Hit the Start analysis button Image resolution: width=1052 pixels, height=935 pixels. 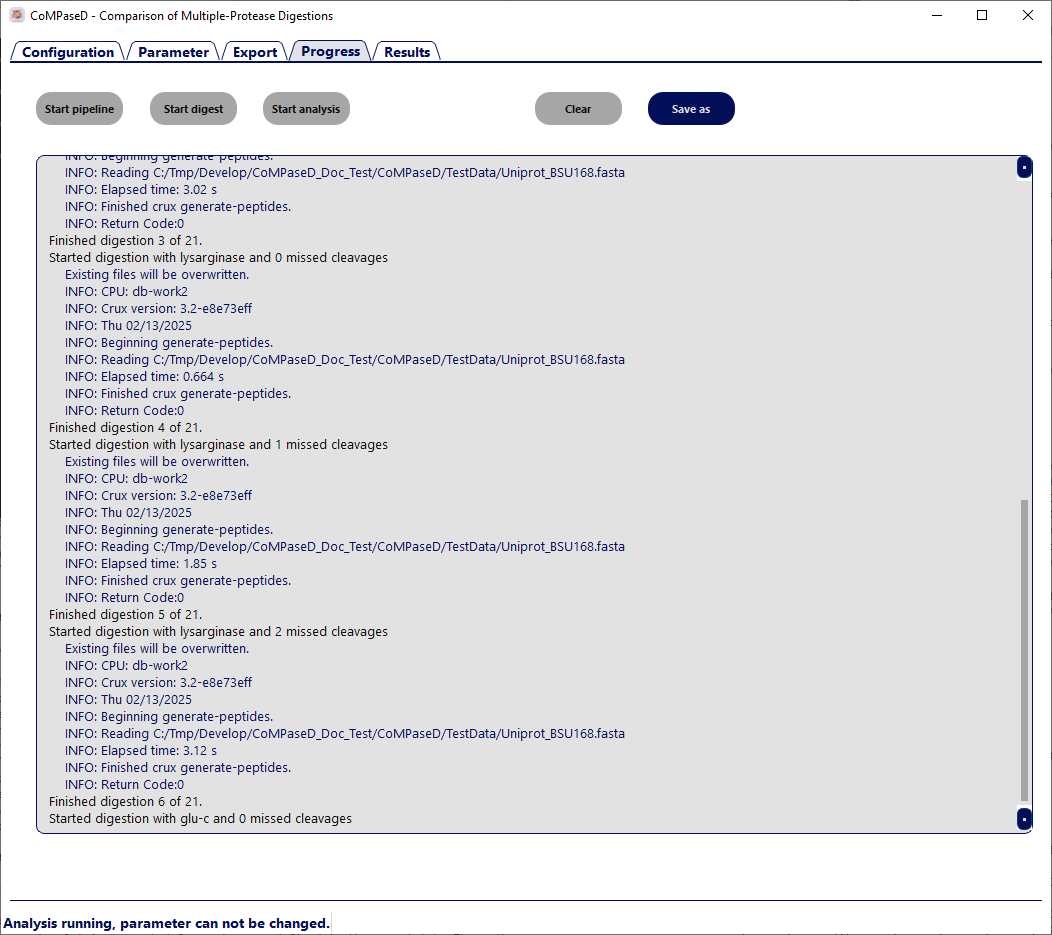pyautogui.click(x=306, y=109)
